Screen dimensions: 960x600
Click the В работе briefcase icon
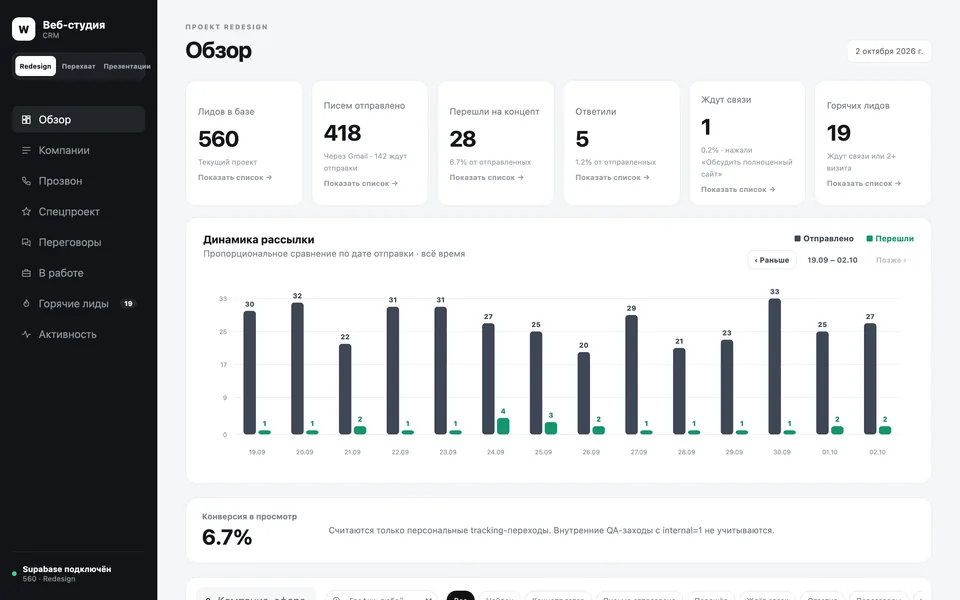[26, 272]
